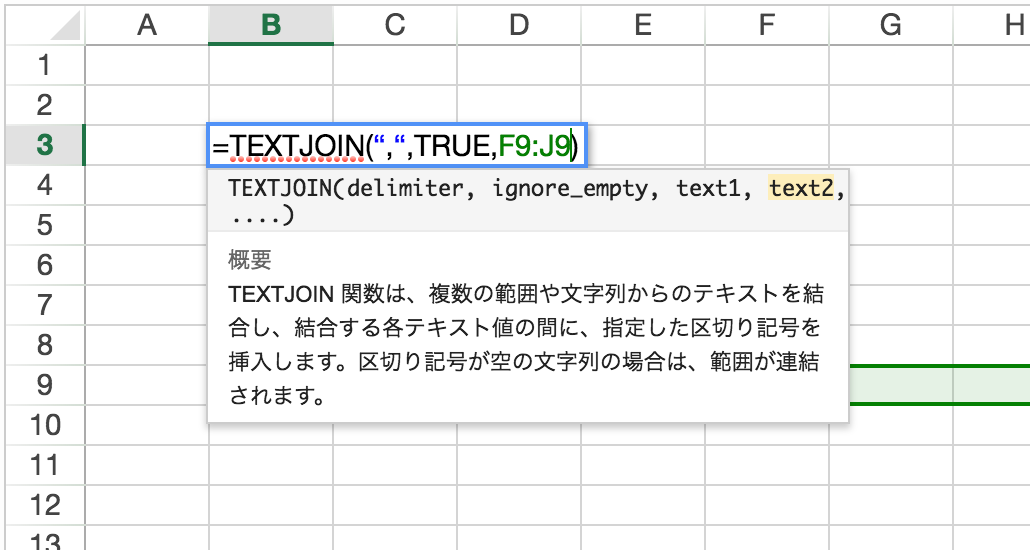This screenshot has height=550, width=1030.
Task: Click inside the TEXTJOIN formula cell
Action: pos(397,145)
